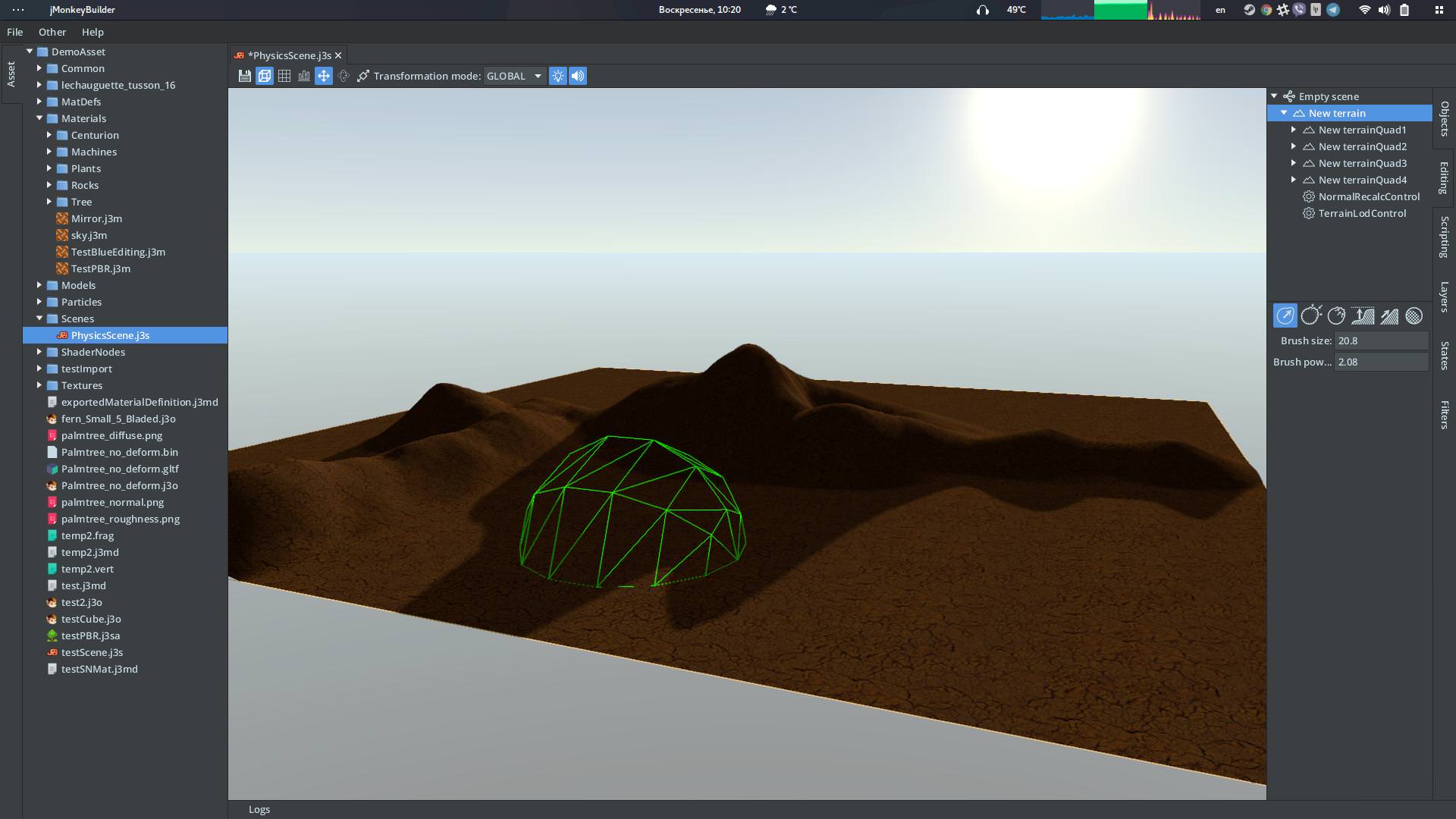This screenshot has width=1456, height=819.
Task: Expand the New terrain node in outliner
Action: click(x=1284, y=112)
